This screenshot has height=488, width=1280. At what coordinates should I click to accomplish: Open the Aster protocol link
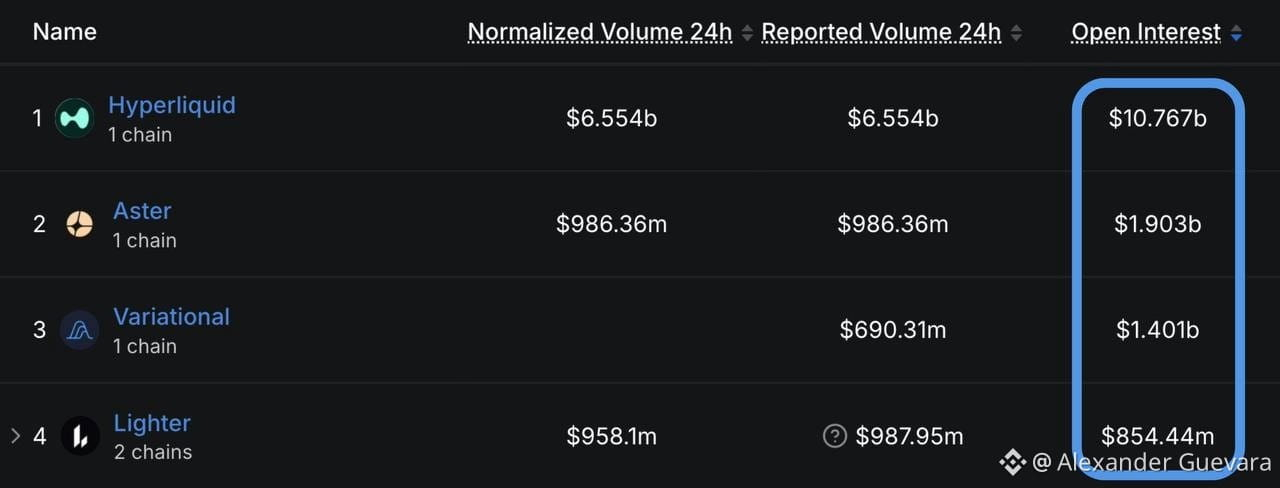[x=142, y=211]
